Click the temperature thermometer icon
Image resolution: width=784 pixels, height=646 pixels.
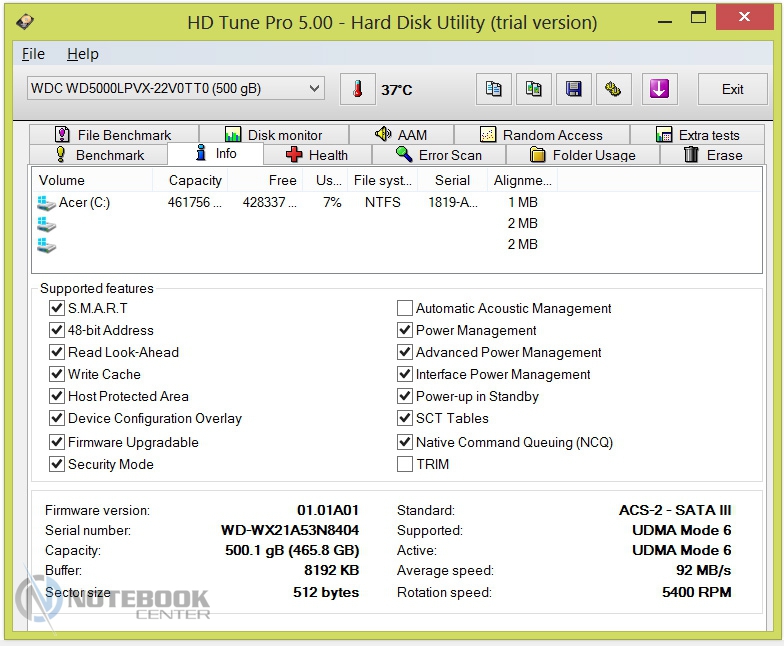[x=358, y=90]
